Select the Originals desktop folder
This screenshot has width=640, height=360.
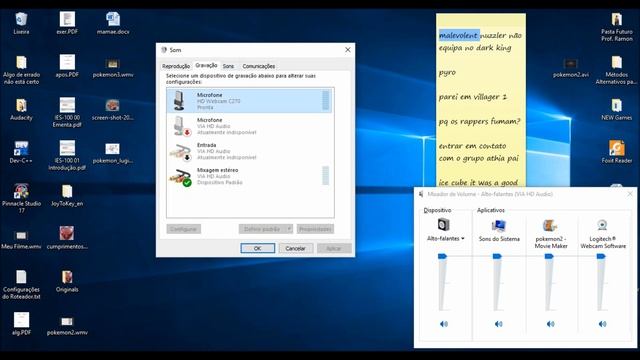(67, 282)
